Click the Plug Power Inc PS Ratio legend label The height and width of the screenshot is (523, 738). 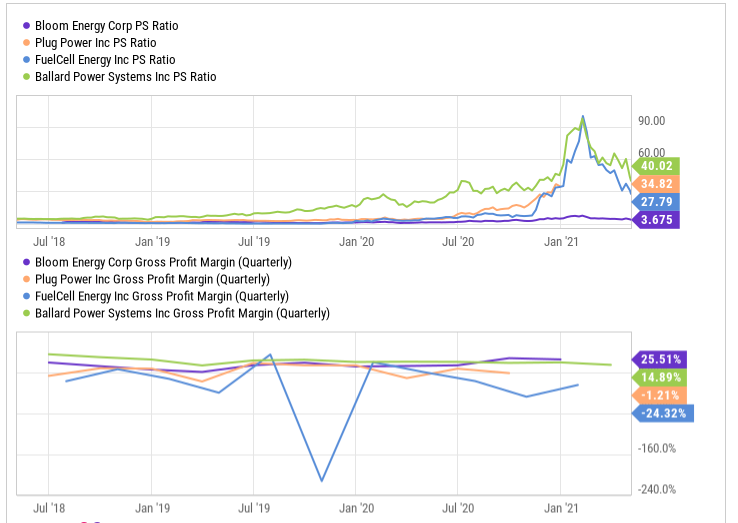tap(96, 42)
